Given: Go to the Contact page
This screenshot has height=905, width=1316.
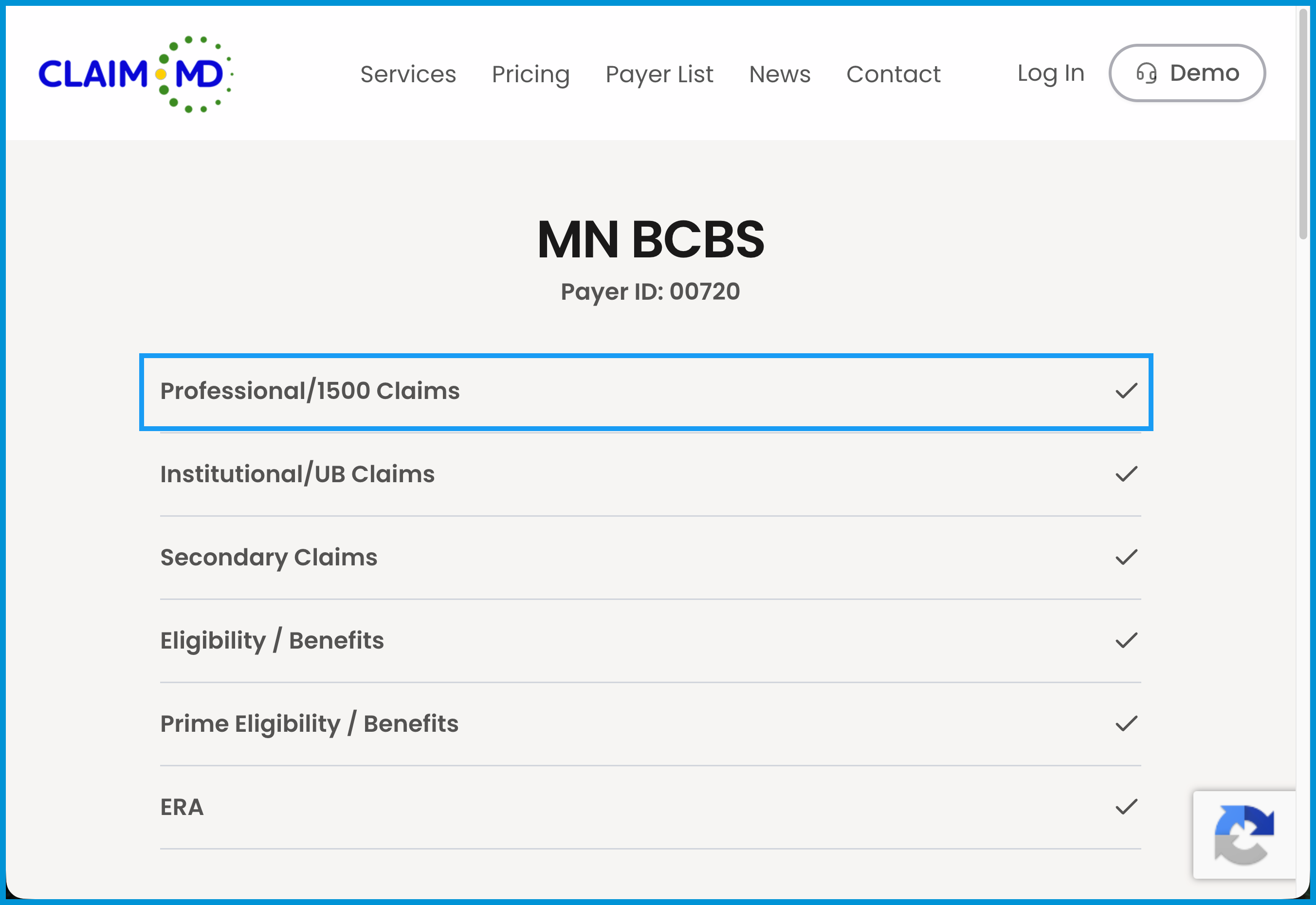Looking at the screenshot, I should pos(894,74).
